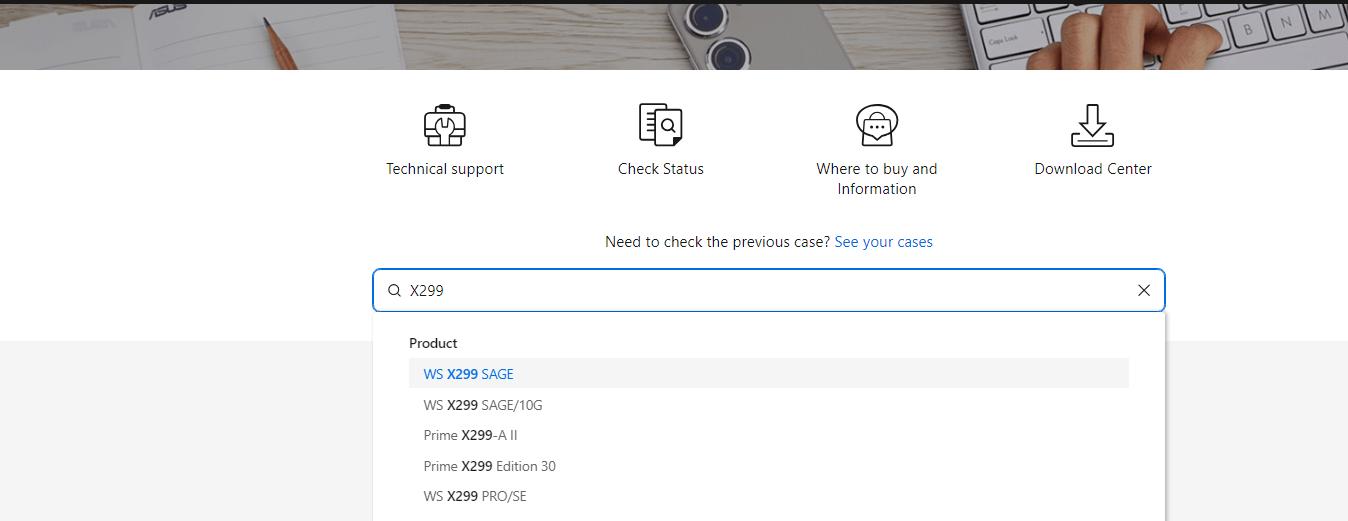
Task: Select the WS X299 SAGE suggestion
Action: [x=768, y=374]
